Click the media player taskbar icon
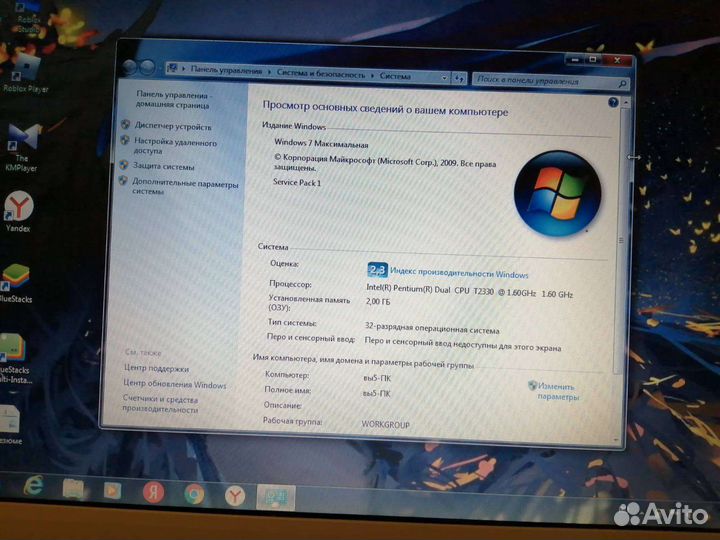The image size is (720, 540). tap(113, 490)
